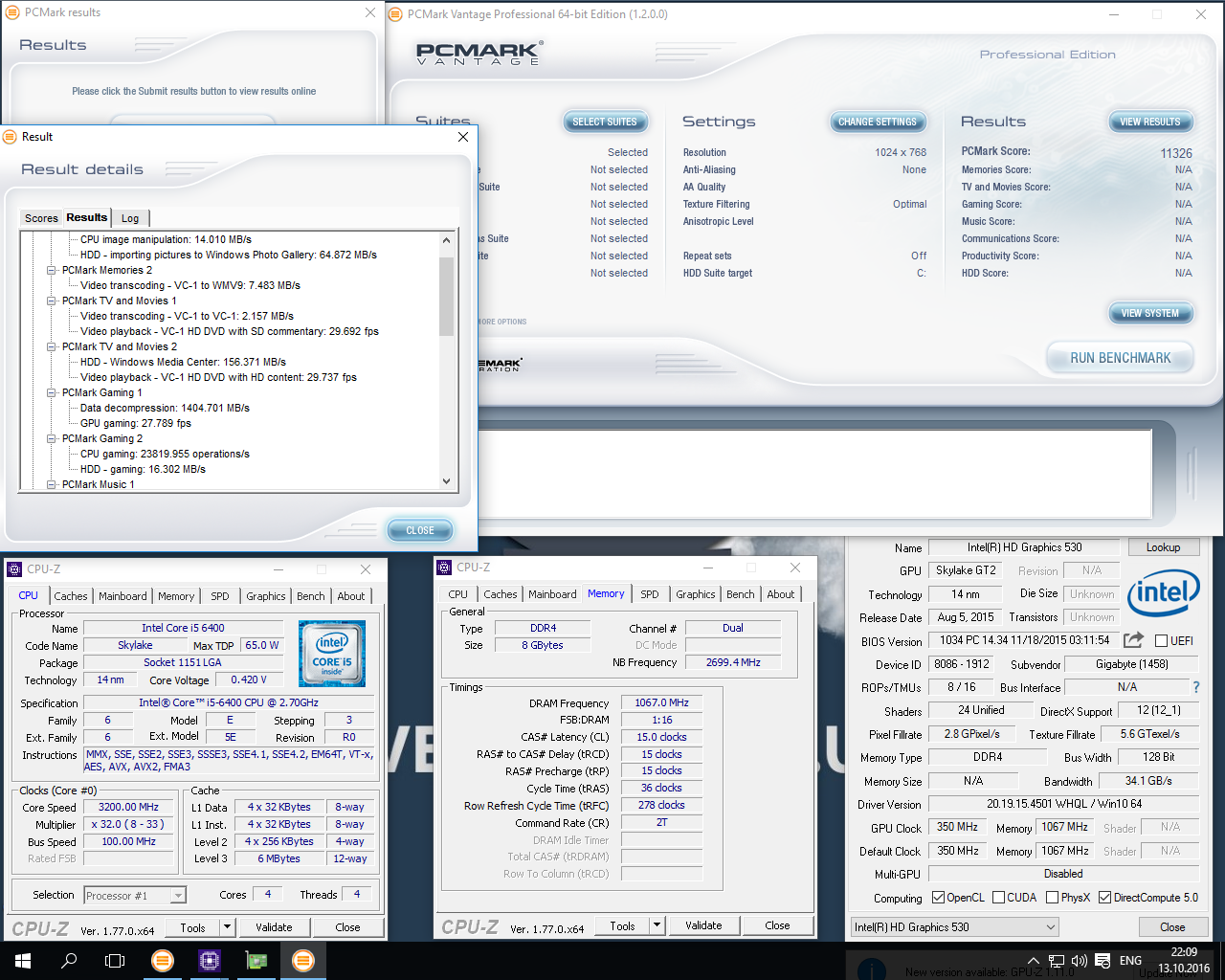Click the ENG language indicator

coord(1130,961)
